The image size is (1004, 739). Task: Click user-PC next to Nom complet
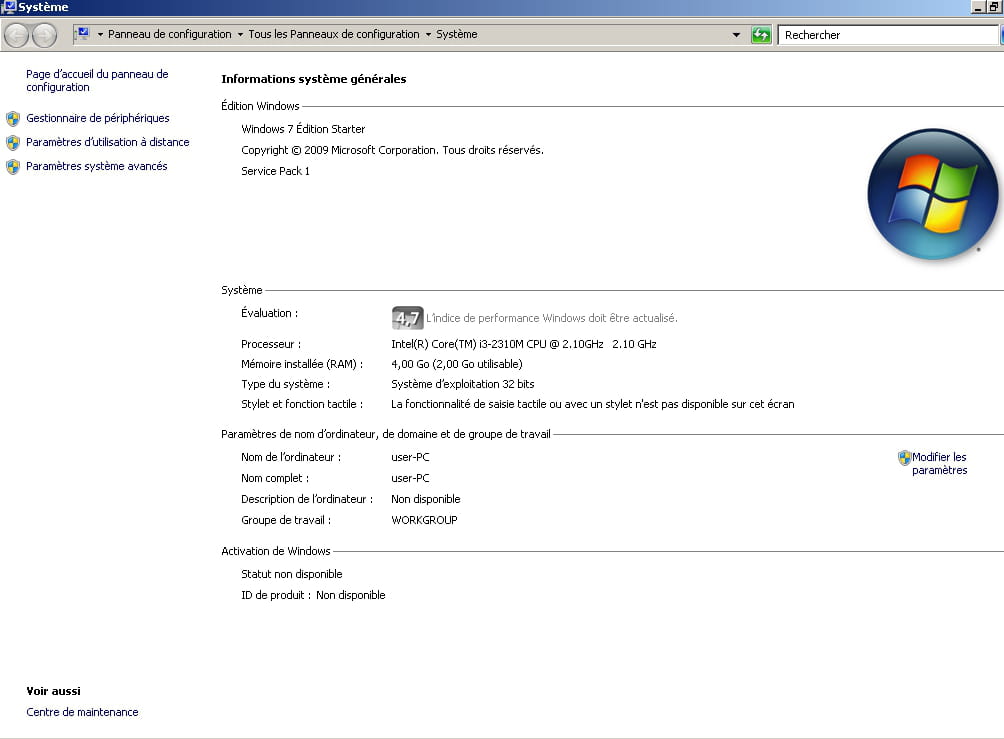410,478
